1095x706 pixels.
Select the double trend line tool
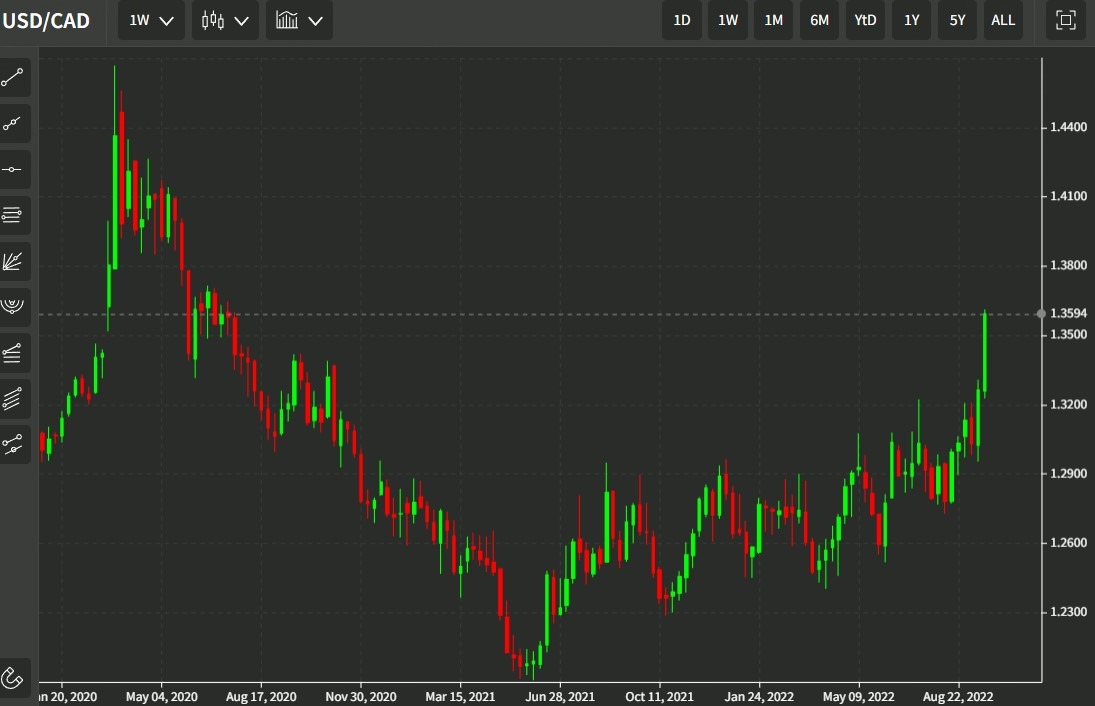13,445
